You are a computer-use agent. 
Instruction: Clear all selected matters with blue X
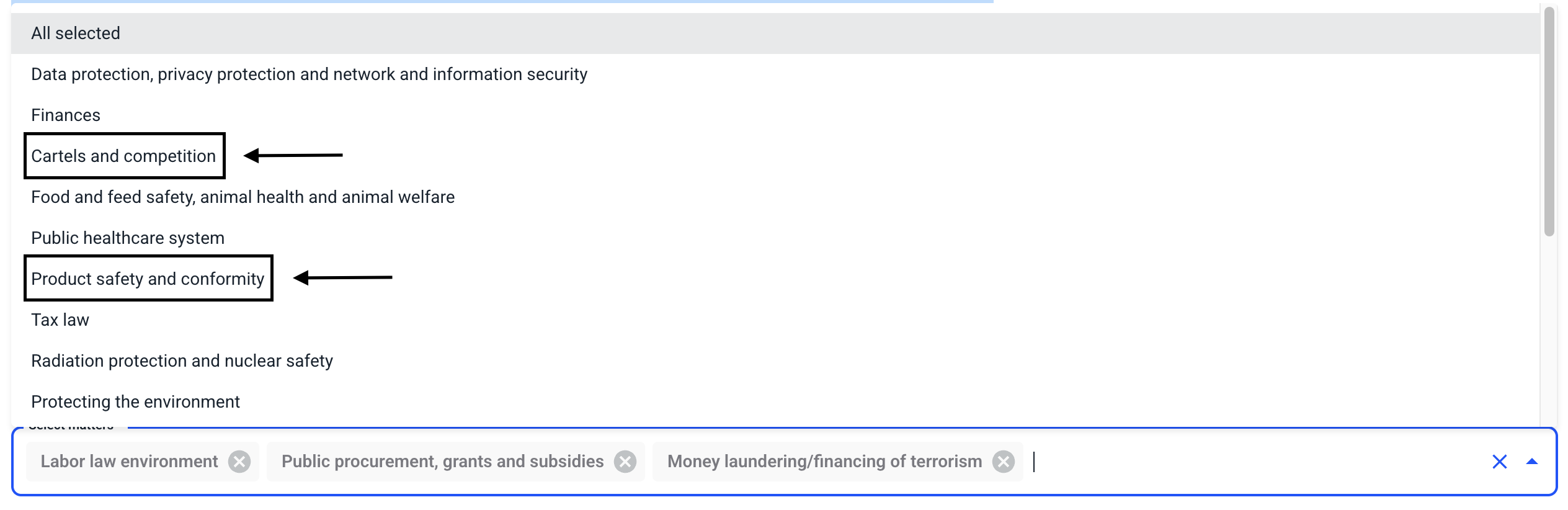point(1499,462)
